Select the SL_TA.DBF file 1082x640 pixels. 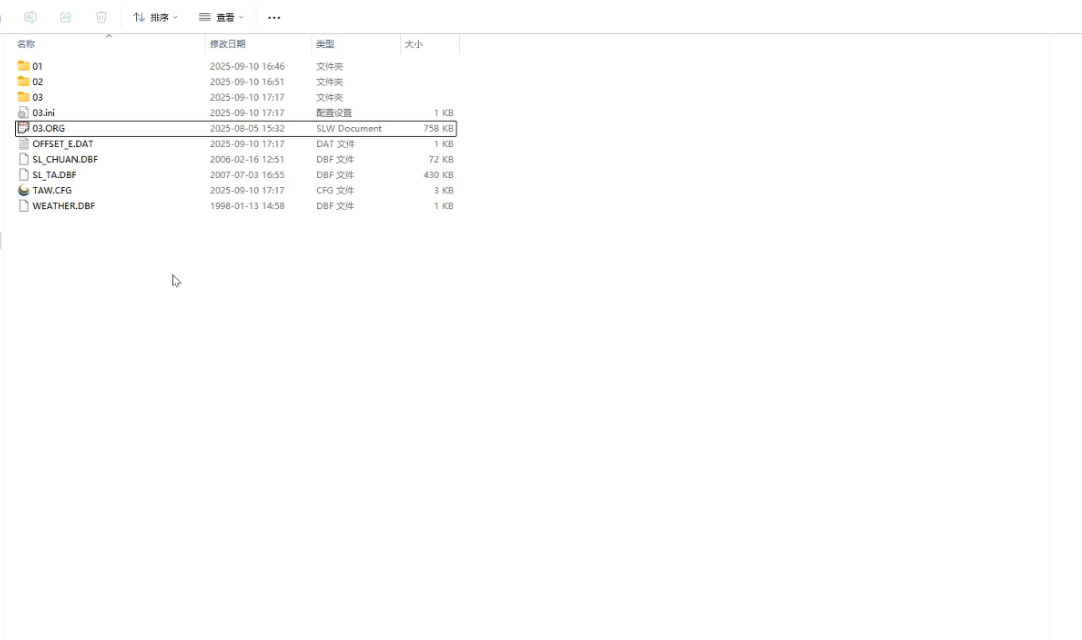click(x=54, y=175)
